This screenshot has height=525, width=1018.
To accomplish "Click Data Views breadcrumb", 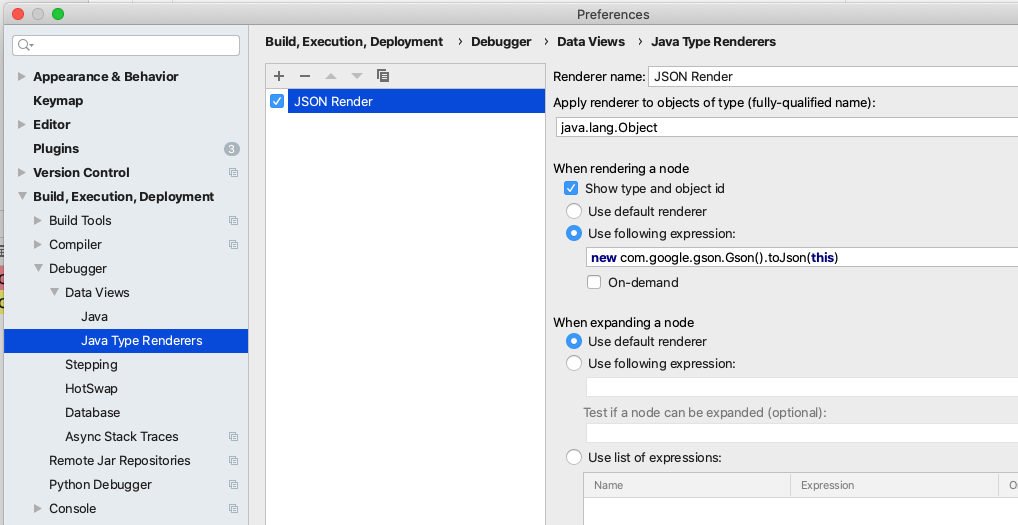I will click(x=591, y=42).
